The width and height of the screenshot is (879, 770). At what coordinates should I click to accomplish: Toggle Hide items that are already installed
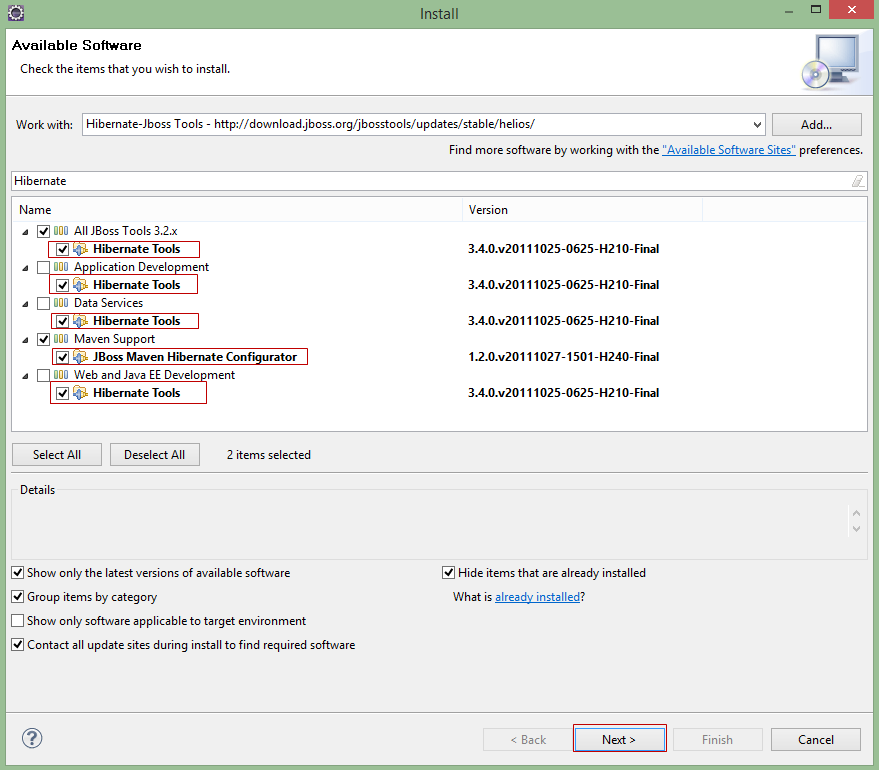[448, 573]
